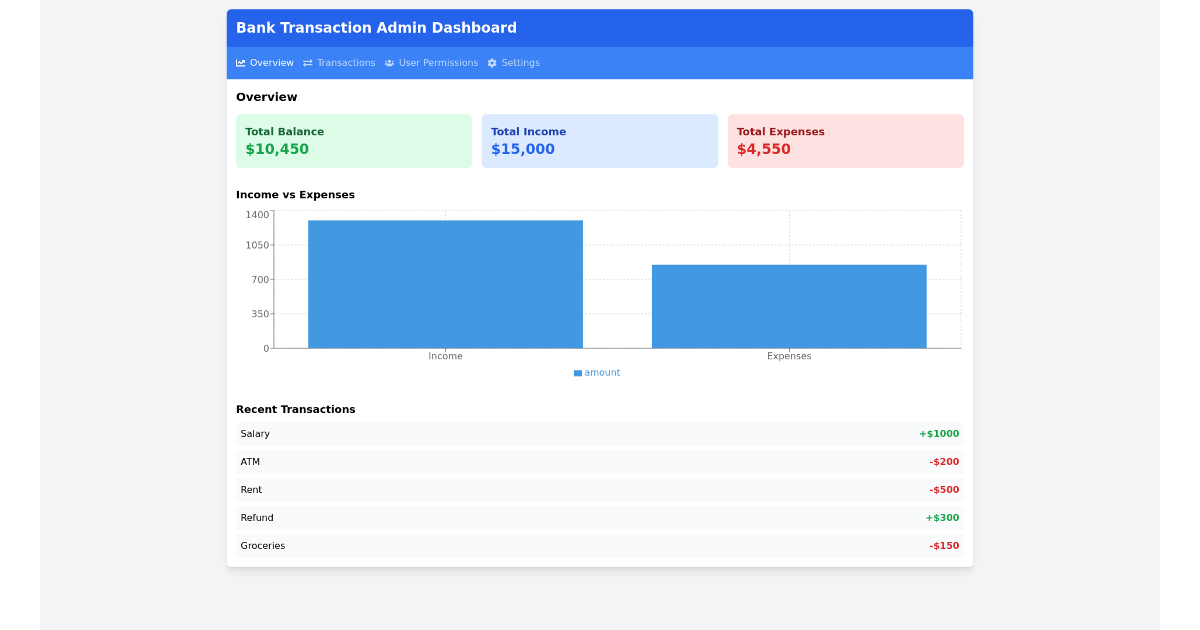This screenshot has height=630, width=1200.
Task: Switch to the Transactions tab
Action: point(348,62)
